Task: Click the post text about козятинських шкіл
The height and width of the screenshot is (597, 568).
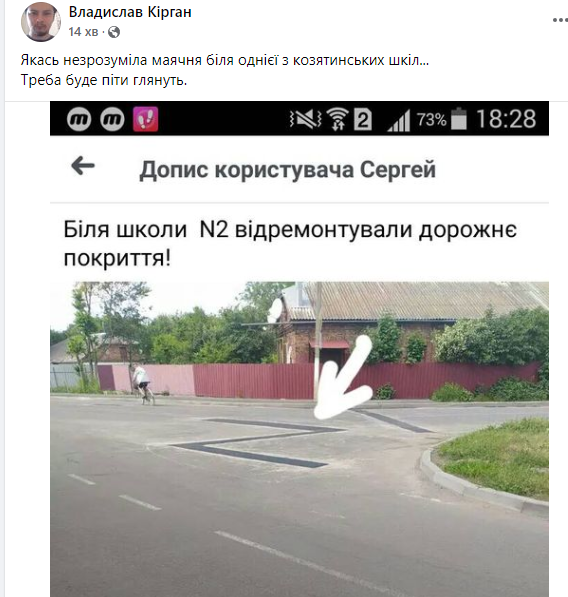Action: [225, 70]
